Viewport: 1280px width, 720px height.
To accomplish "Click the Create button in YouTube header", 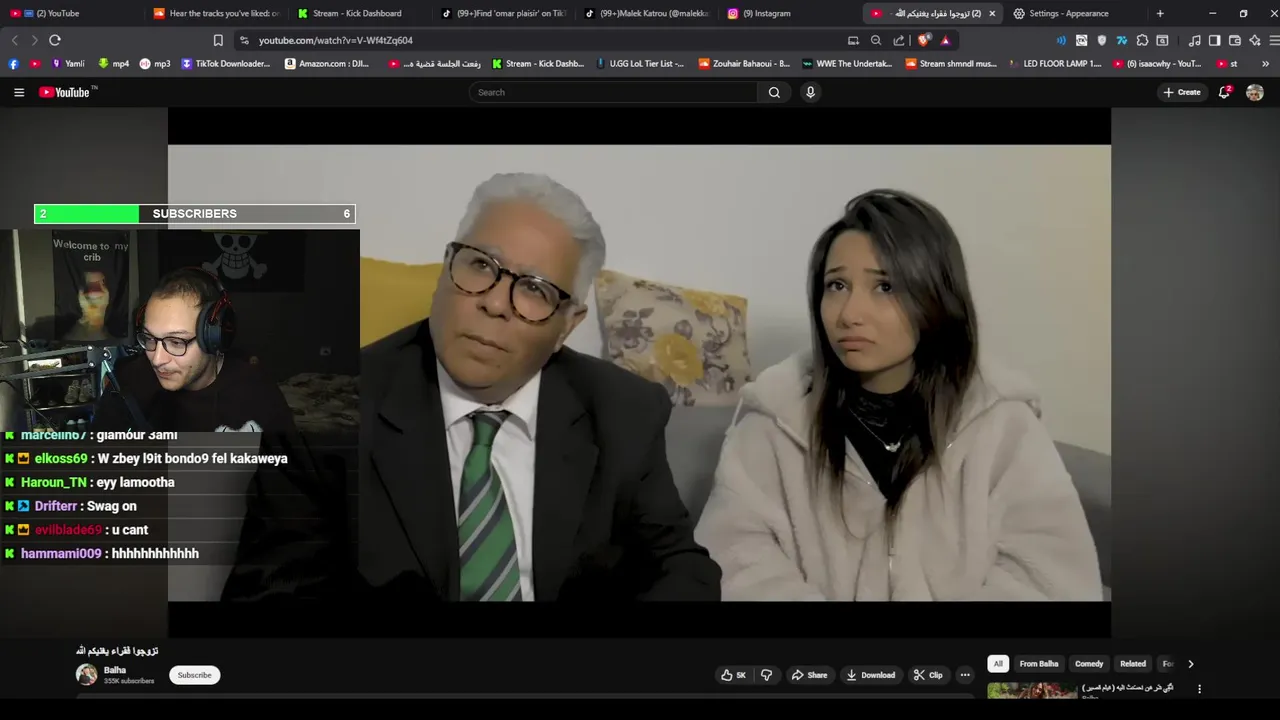I will (x=1182, y=92).
